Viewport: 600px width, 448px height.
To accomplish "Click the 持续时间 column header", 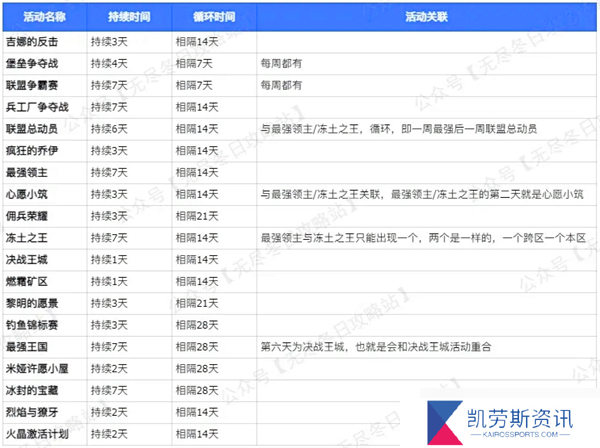I will click(129, 17).
